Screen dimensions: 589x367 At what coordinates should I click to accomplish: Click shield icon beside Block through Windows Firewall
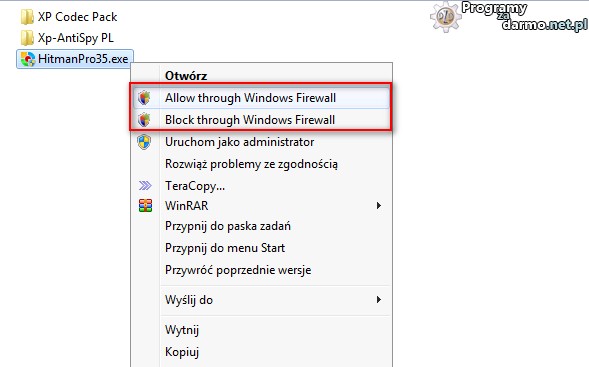point(144,120)
